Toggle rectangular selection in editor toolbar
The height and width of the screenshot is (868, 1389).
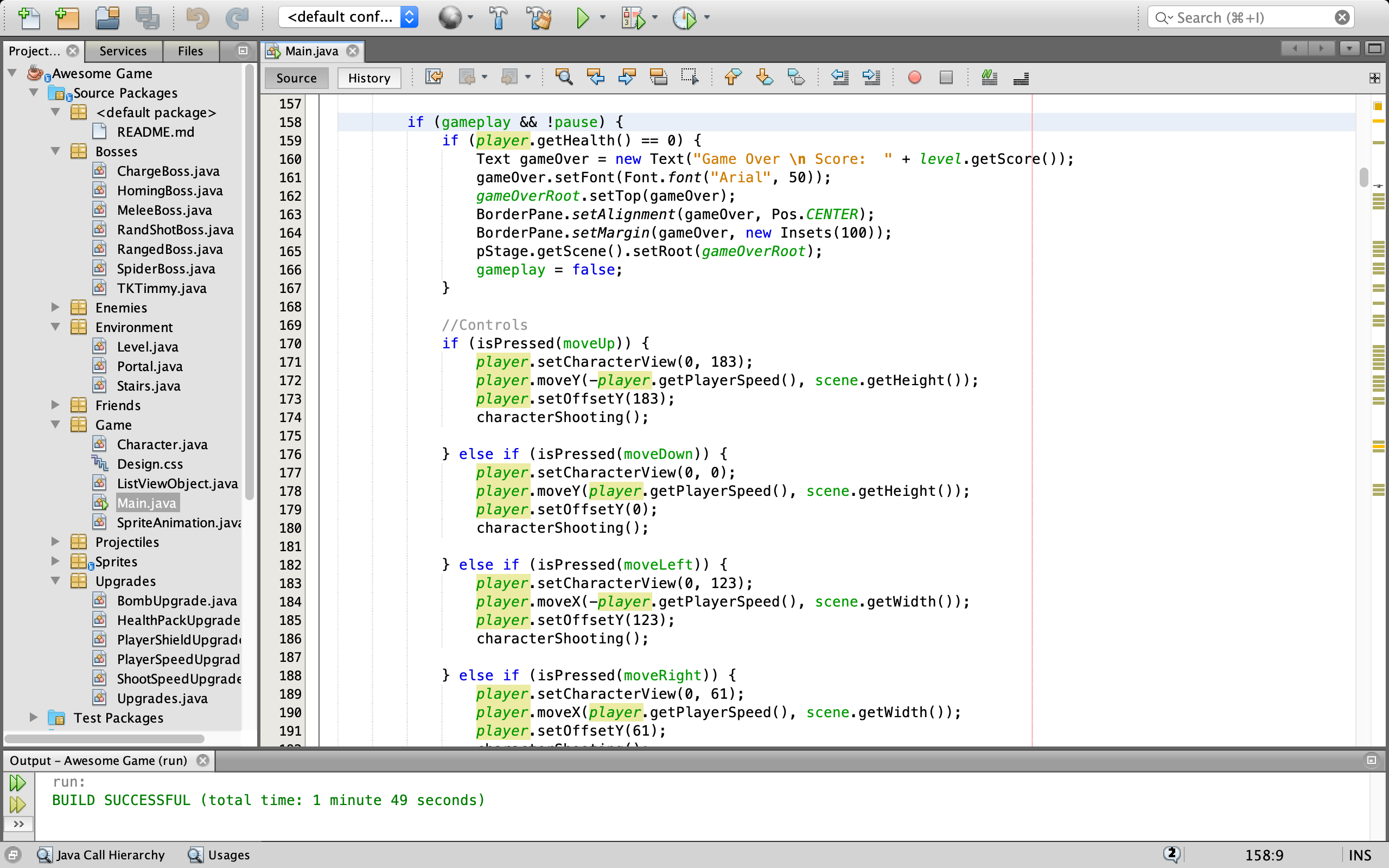click(689, 78)
